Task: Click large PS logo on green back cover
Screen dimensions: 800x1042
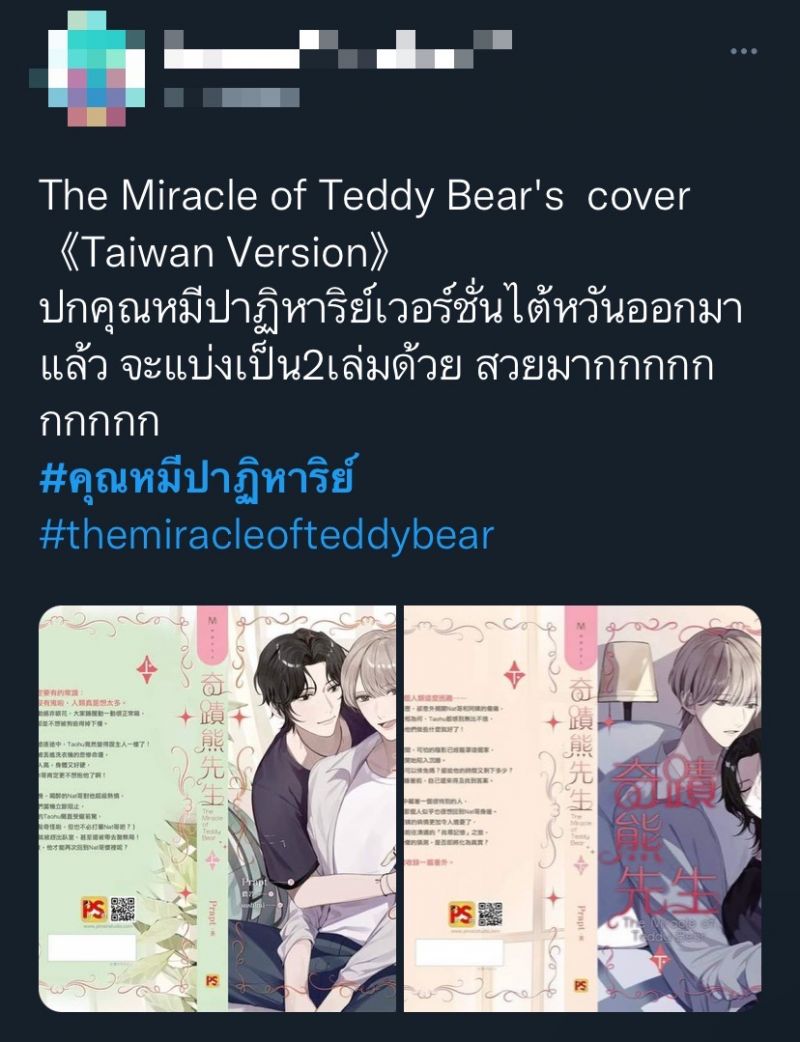Action: (x=94, y=908)
